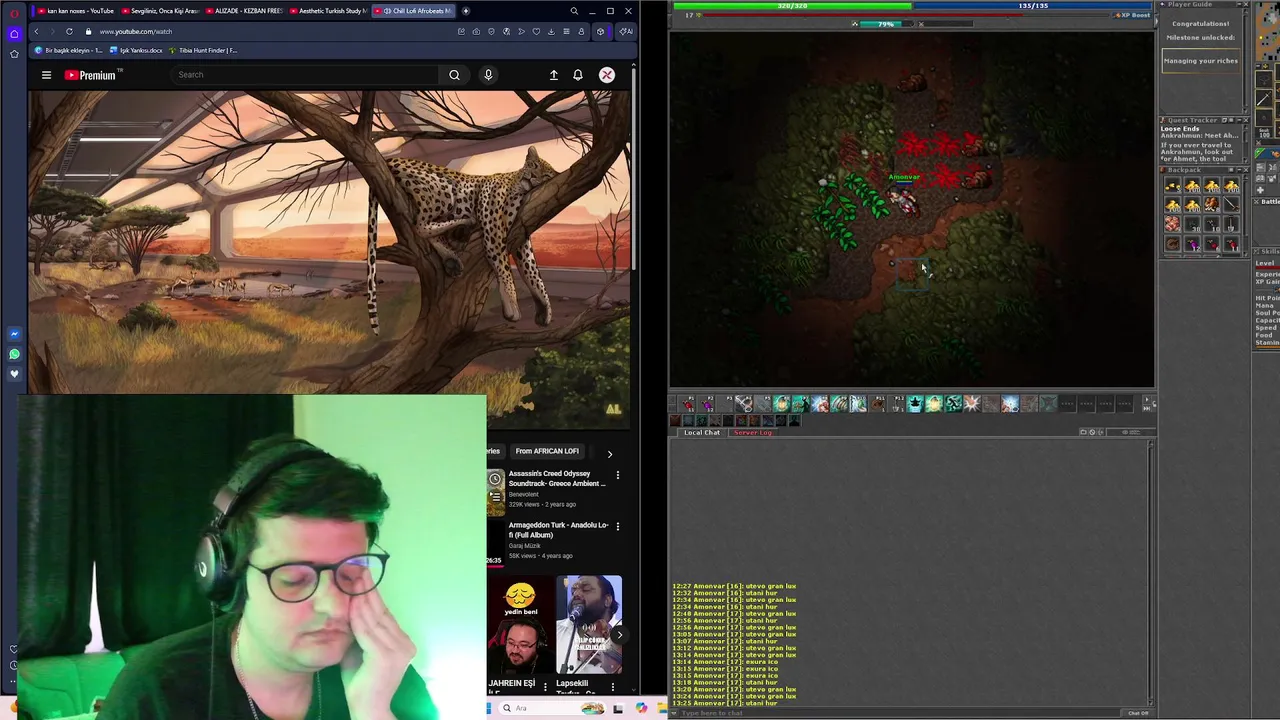This screenshot has width=1280, height=720.
Task: Select first gold coin stack in Backpack
Action: (x=1173, y=186)
